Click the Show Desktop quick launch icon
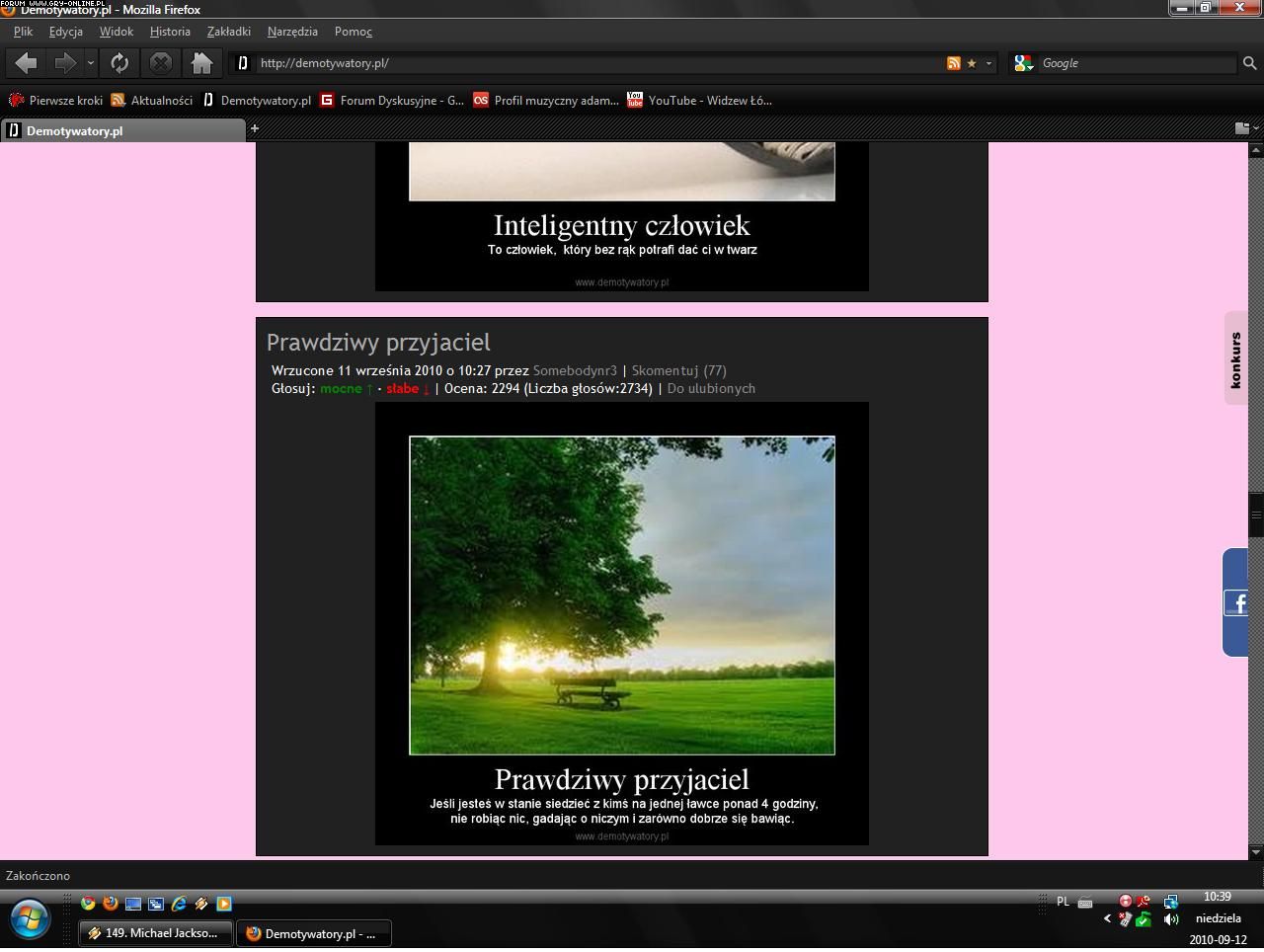 [x=133, y=904]
